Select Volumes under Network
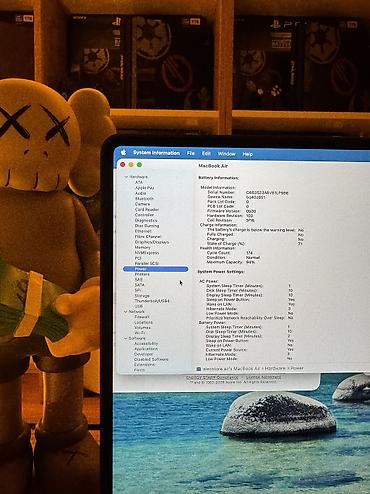The image size is (370, 494). (x=142, y=328)
